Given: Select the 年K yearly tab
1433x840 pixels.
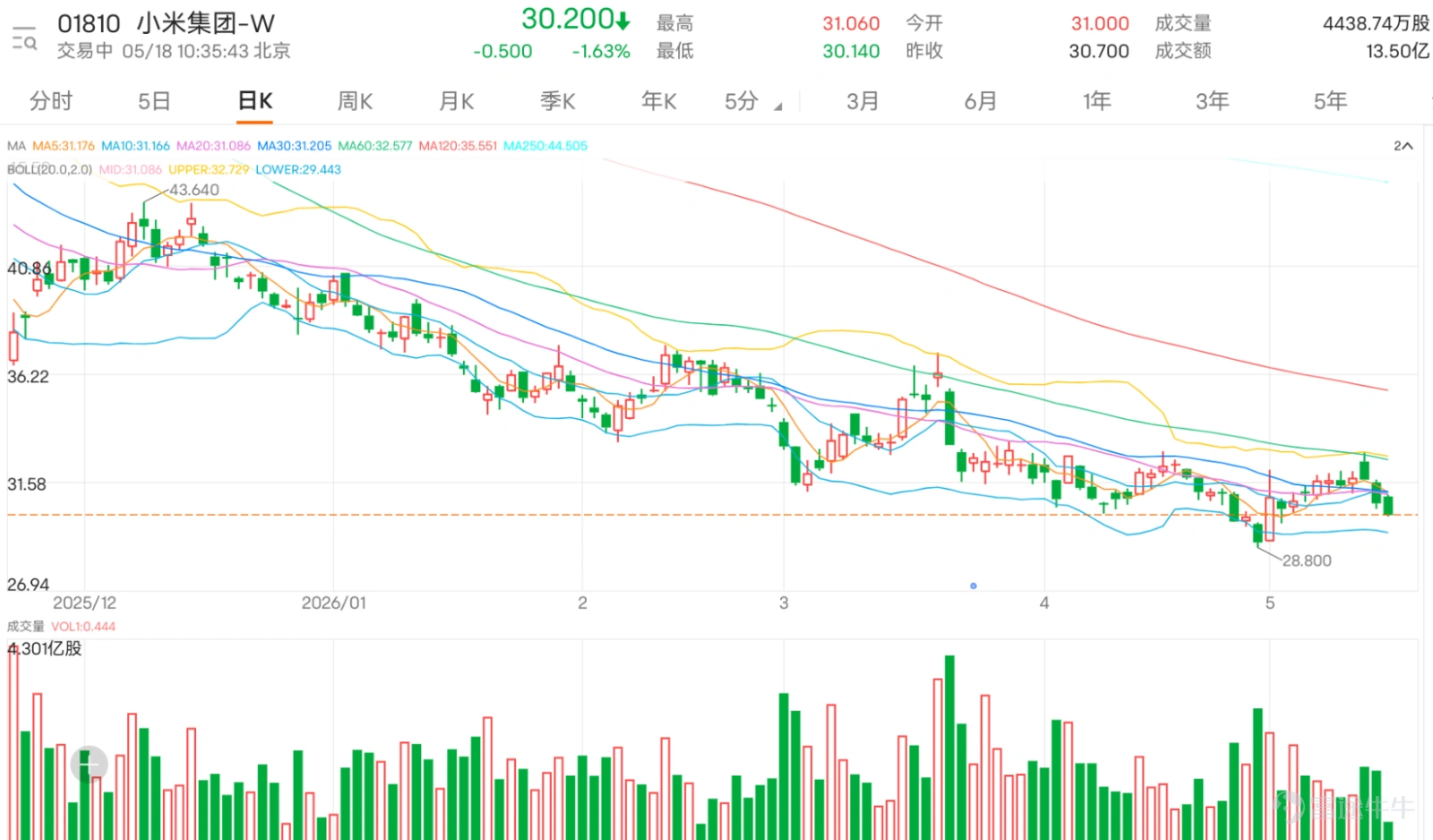Looking at the screenshot, I should tap(658, 101).
